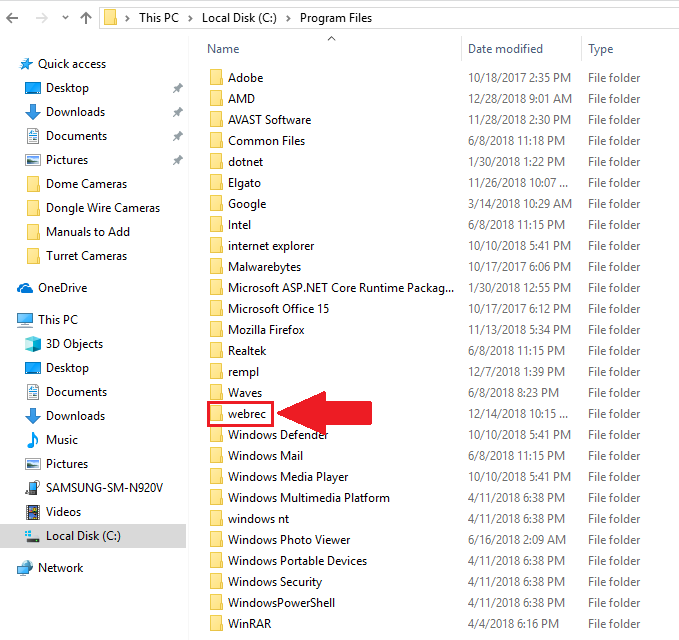
Task: Select the AMD folder
Action: pos(241,99)
